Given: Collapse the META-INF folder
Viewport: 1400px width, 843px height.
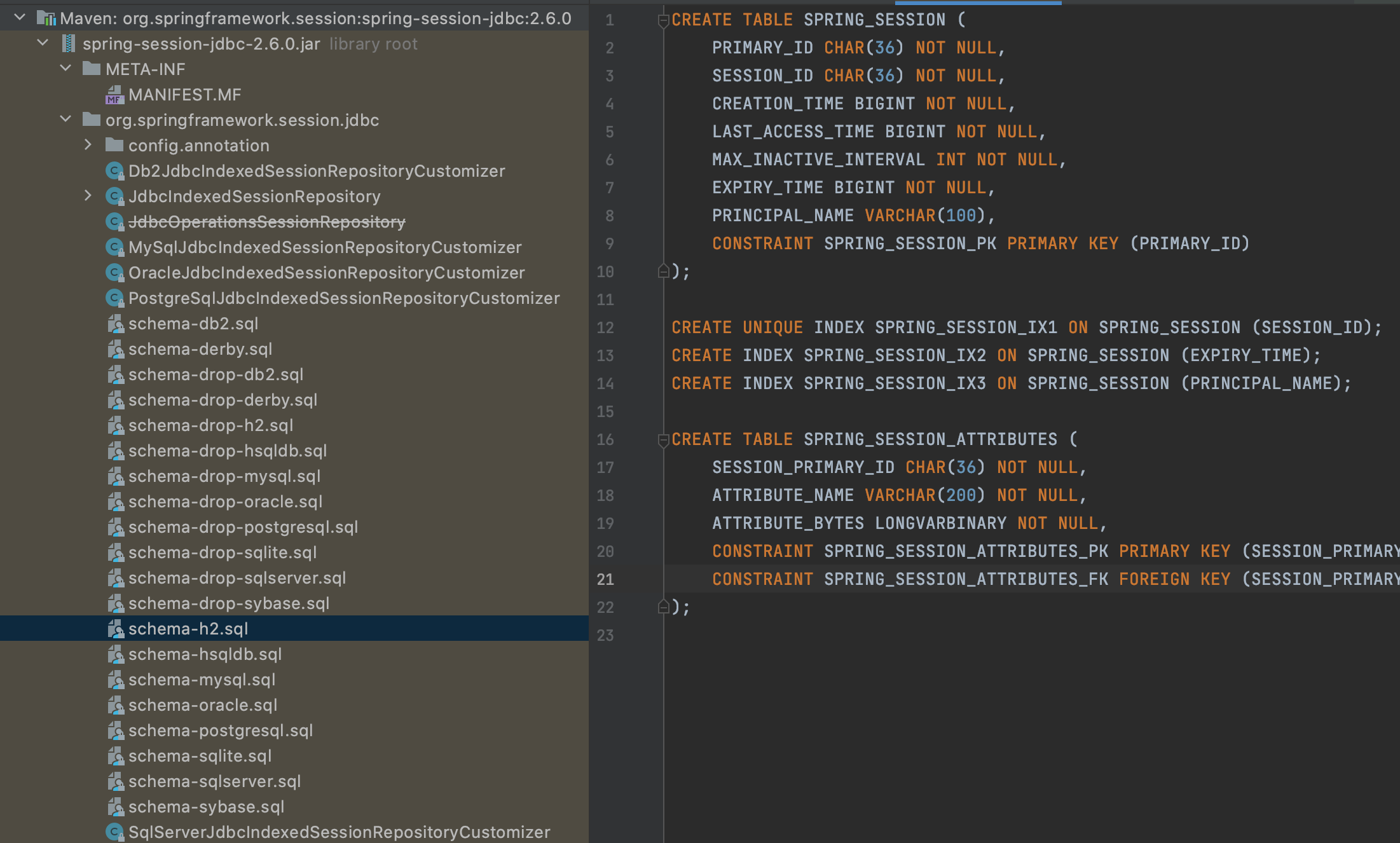Looking at the screenshot, I should click(65, 68).
